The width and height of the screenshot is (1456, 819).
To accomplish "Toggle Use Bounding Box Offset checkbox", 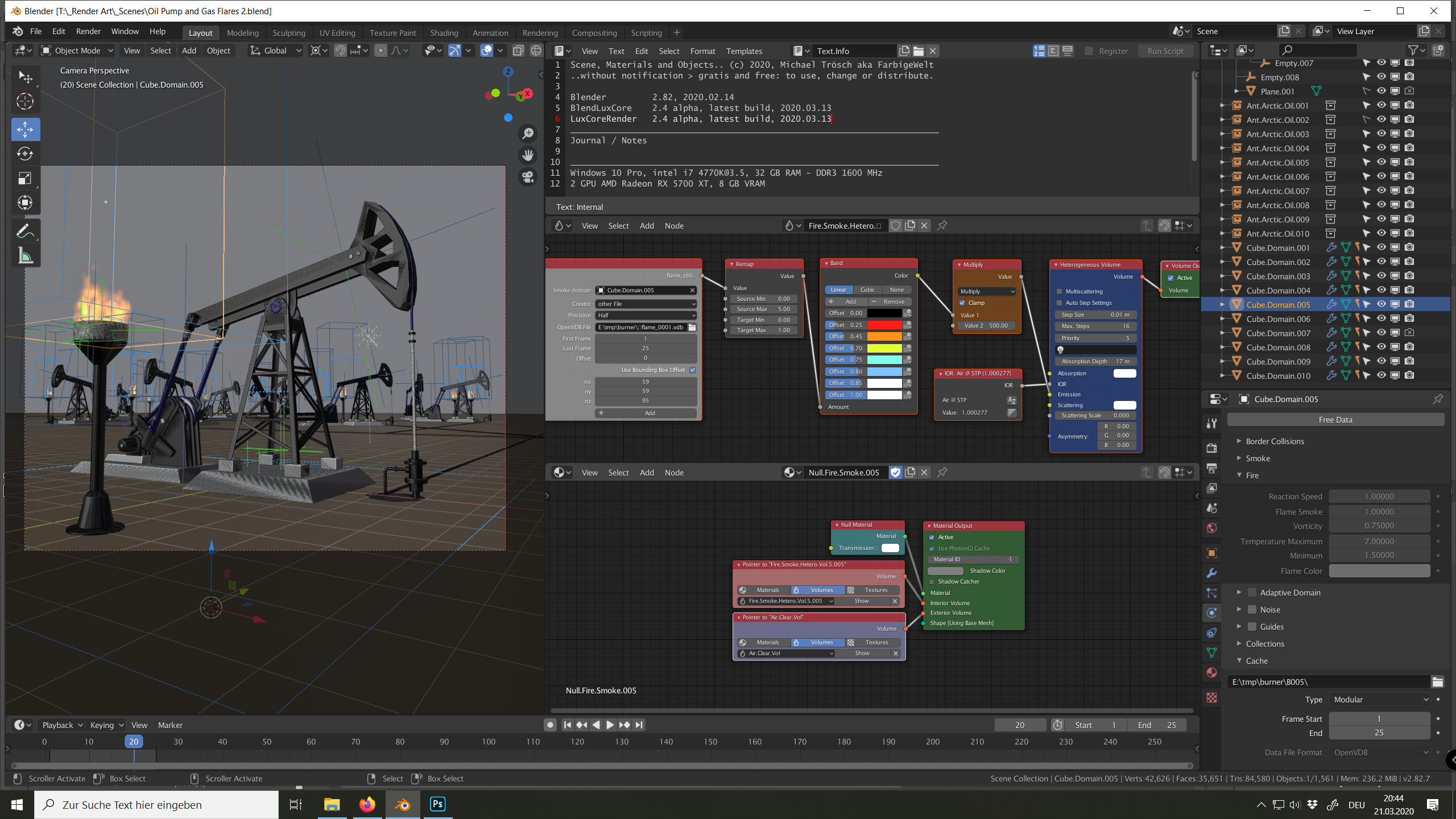I will click(692, 370).
